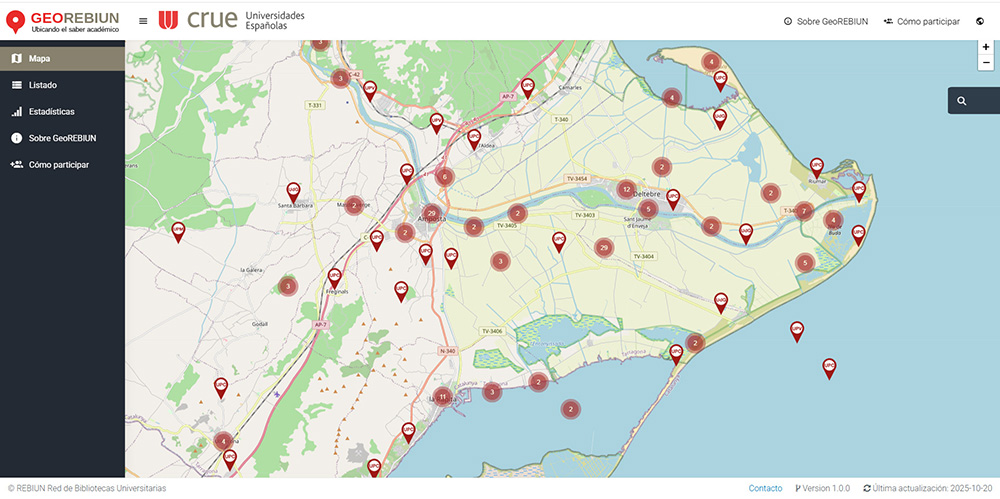Go to Estadísticas in the sidebar
Image resolution: width=1000 pixels, height=499 pixels.
coord(62,112)
